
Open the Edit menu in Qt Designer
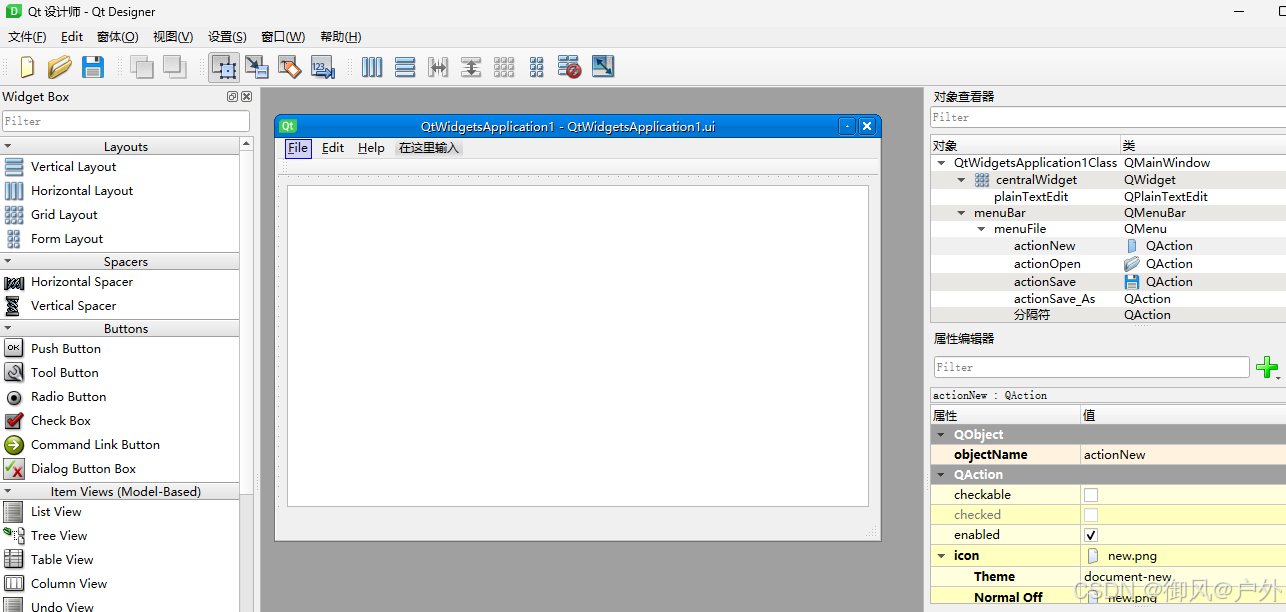[72, 37]
